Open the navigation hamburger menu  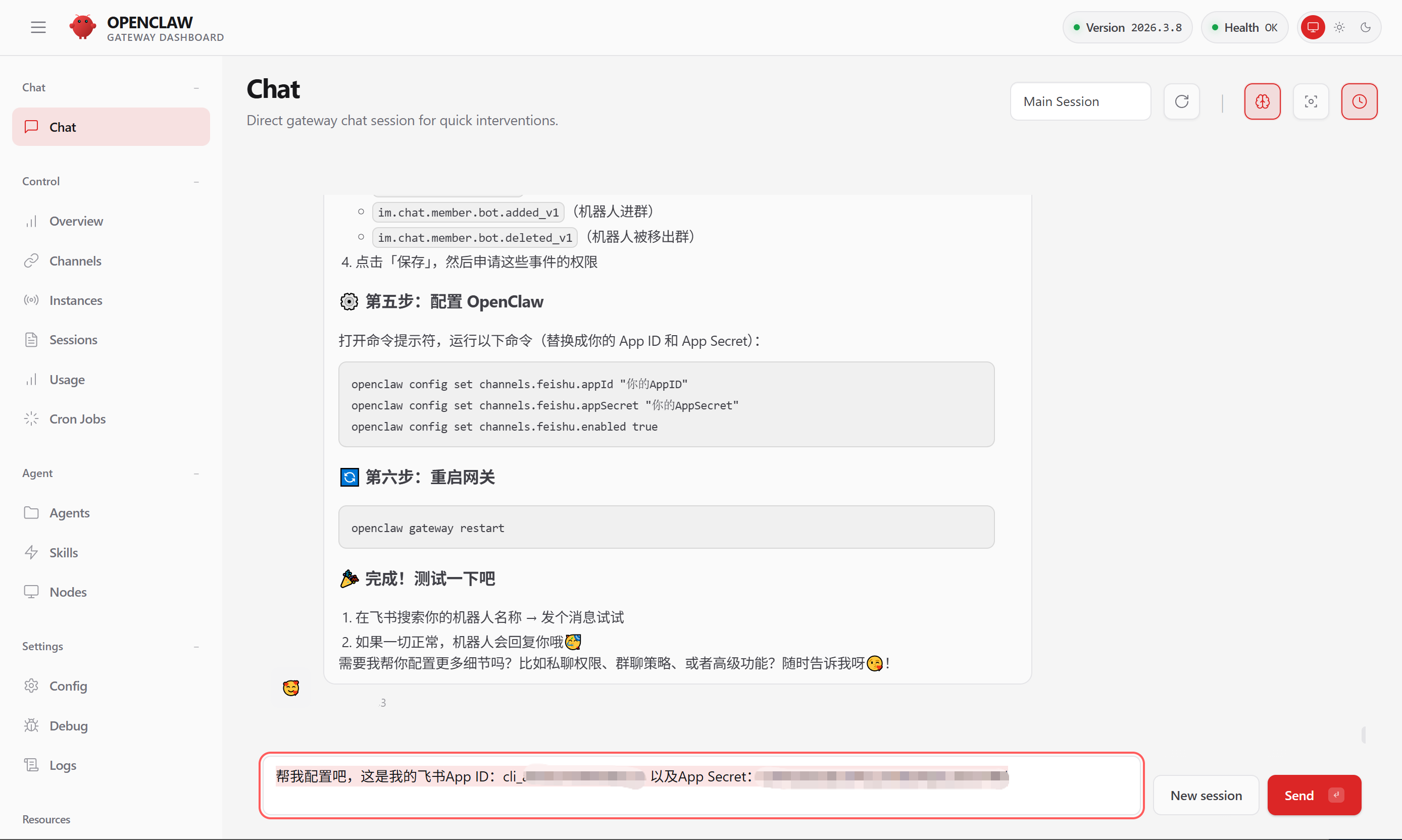click(x=38, y=27)
